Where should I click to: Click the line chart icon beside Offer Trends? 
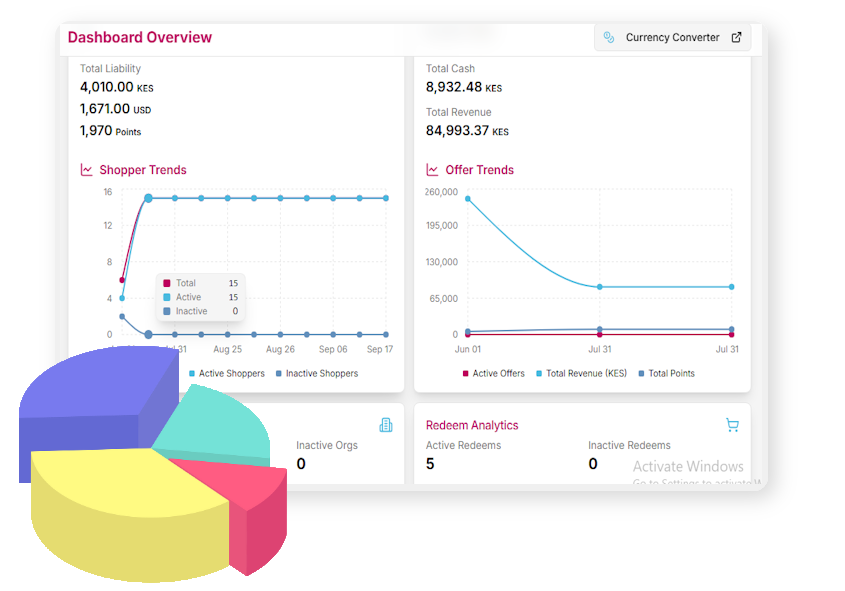[433, 170]
